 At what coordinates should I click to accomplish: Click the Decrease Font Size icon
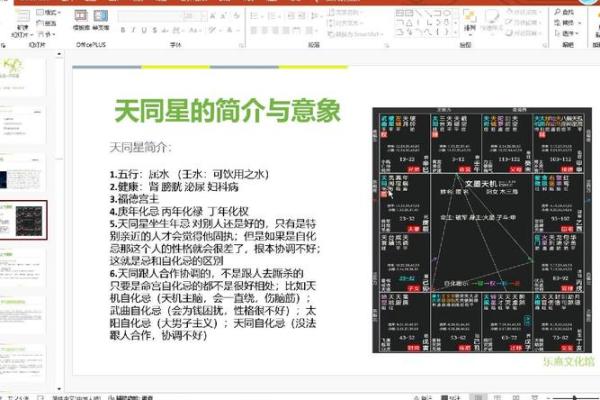[x=223, y=16]
